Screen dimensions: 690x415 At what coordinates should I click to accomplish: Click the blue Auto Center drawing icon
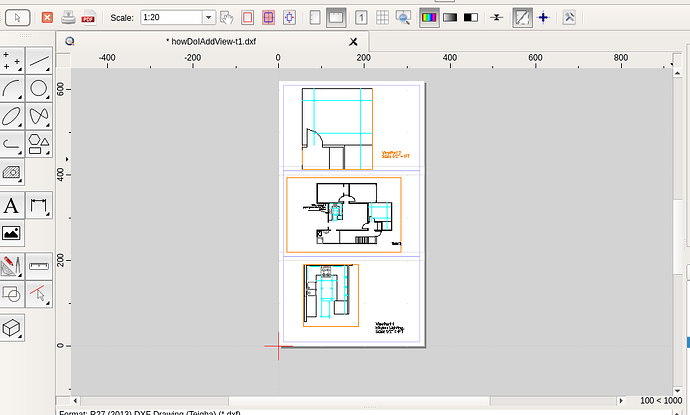tap(289, 18)
